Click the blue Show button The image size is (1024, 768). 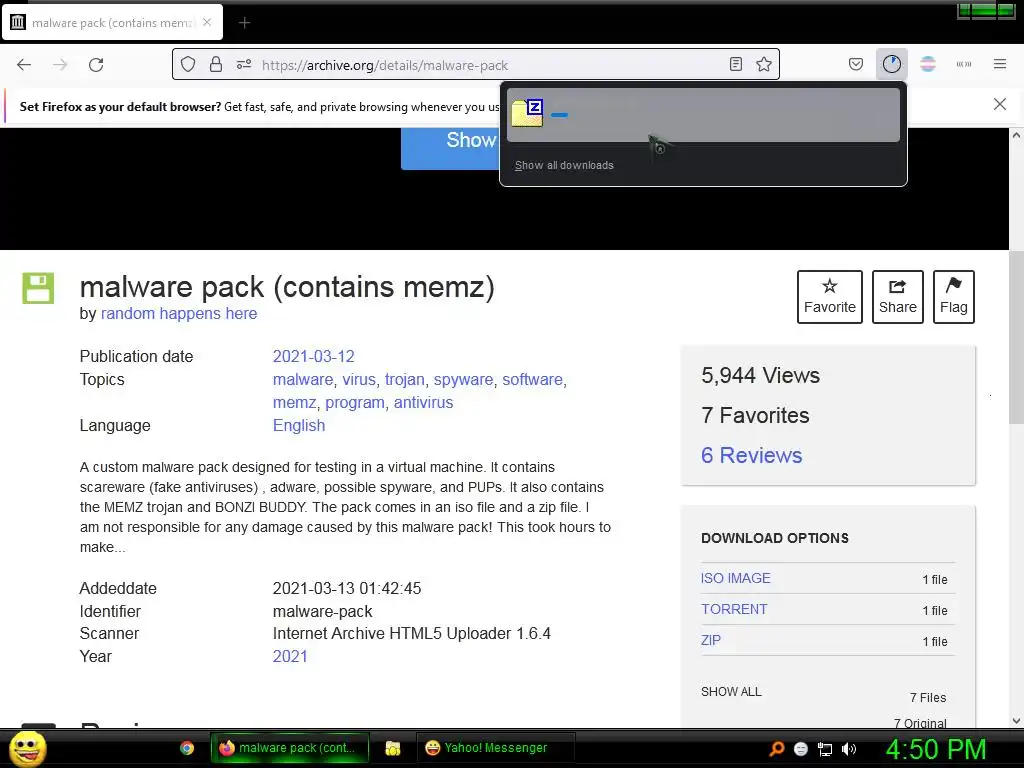451,149
